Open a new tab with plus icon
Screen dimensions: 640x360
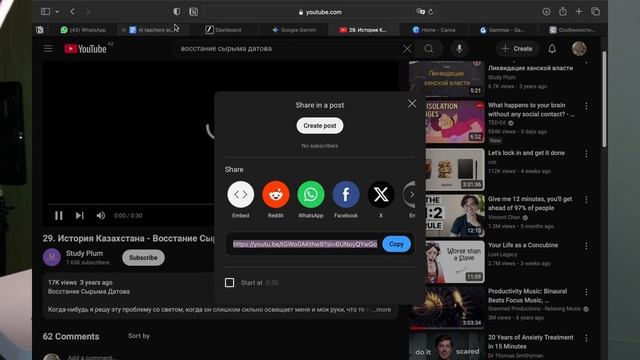[579, 12]
